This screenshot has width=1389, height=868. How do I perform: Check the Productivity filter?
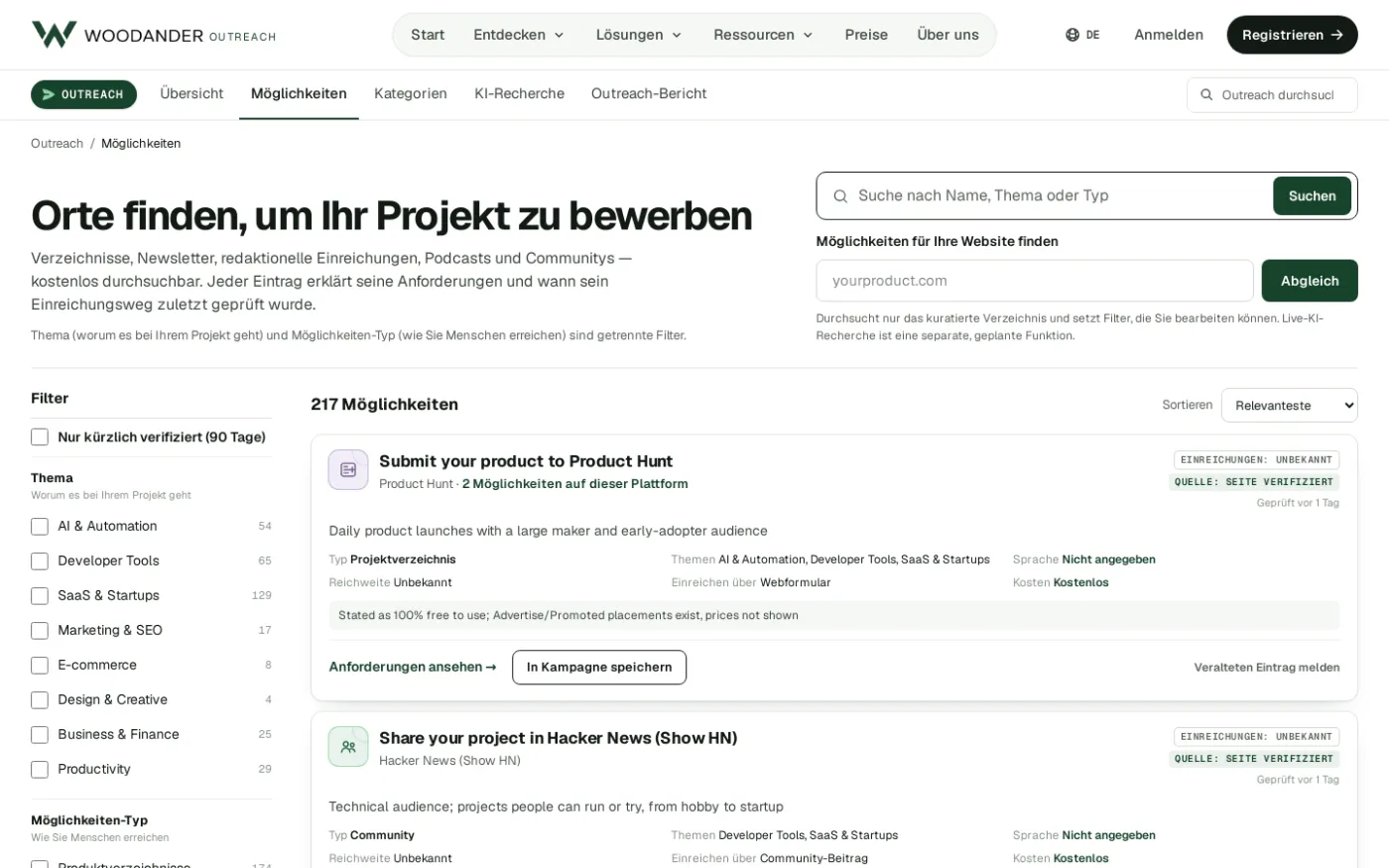click(x=40, y=770)
